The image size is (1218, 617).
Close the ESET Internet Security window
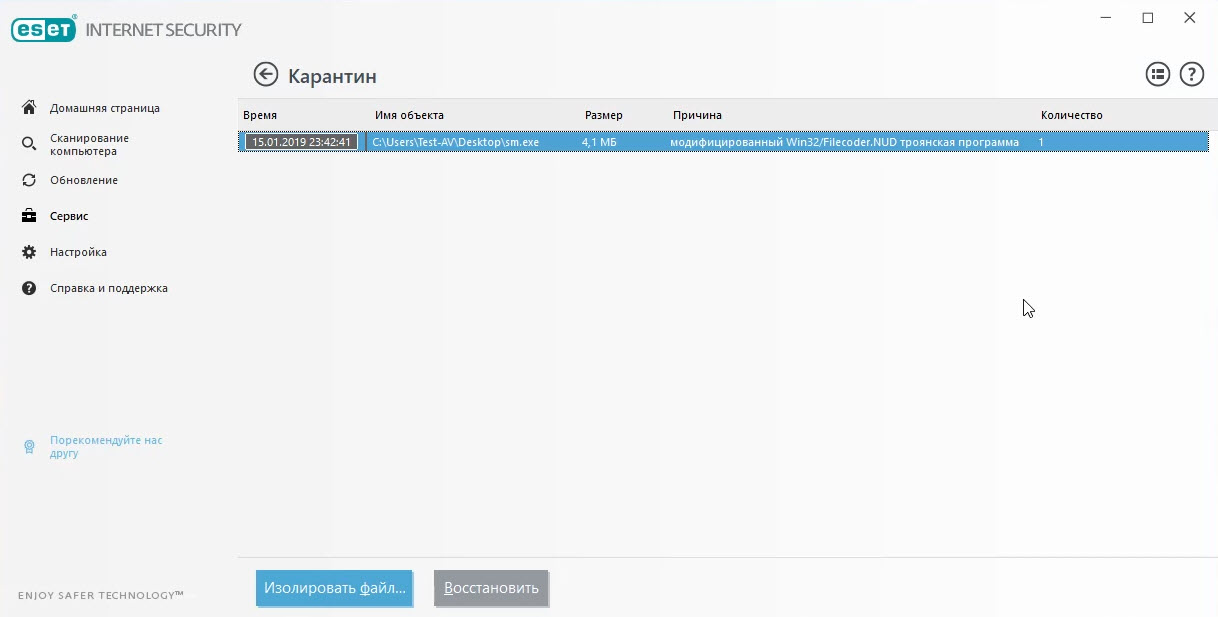click(x=1190, y=18)
